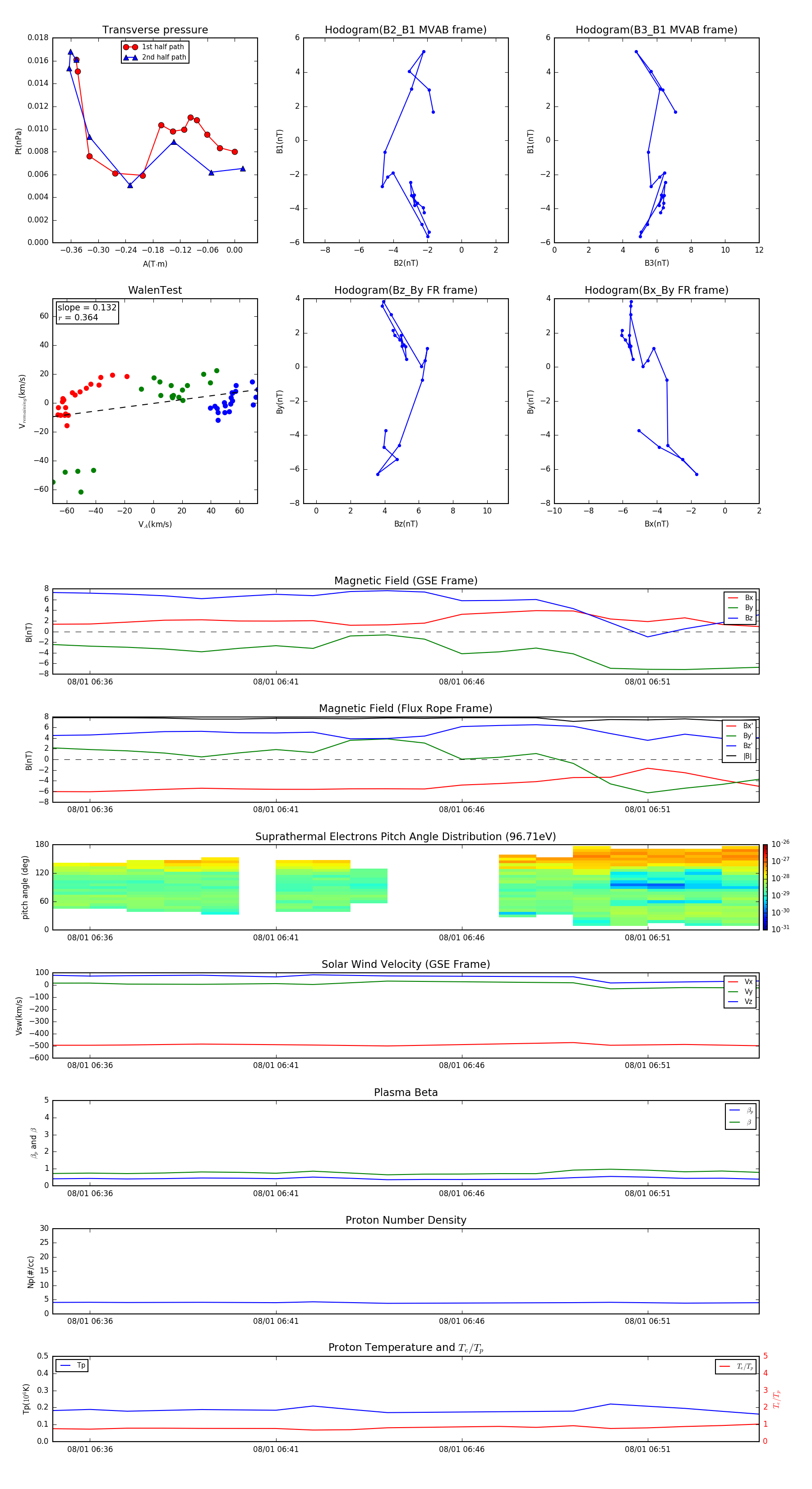Click the "Proton Number Density" title
Screen dimensions: 812x1489
coord(406,1220)
